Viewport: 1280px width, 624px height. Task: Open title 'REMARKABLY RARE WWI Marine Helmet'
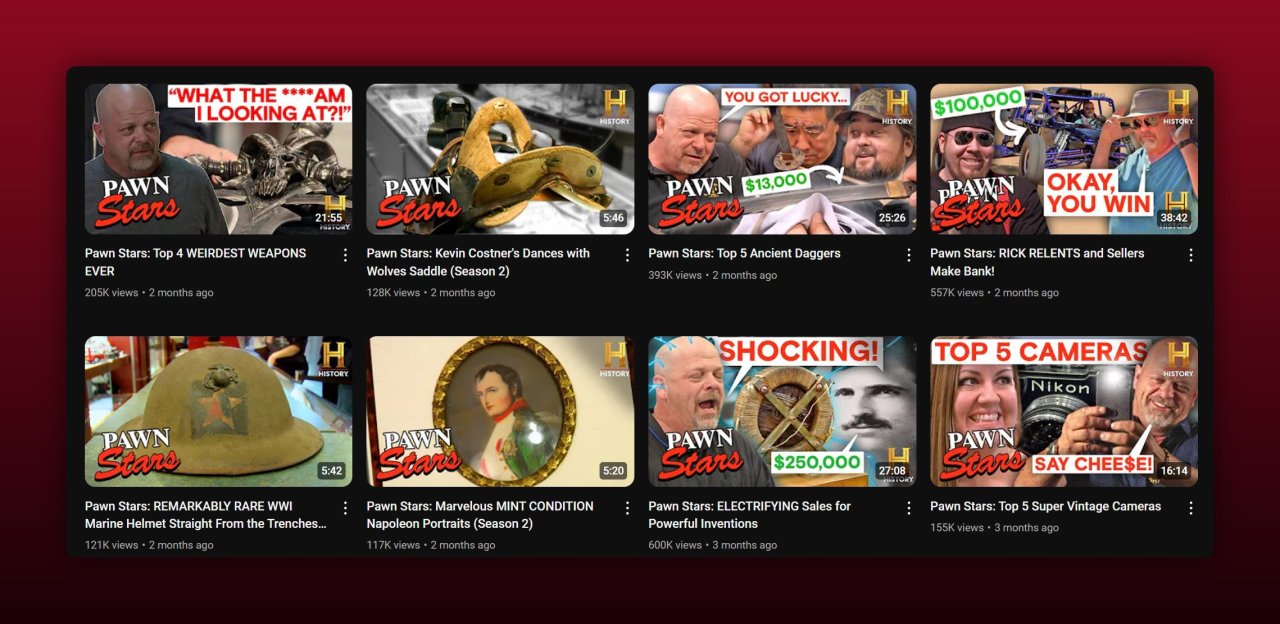206,515
